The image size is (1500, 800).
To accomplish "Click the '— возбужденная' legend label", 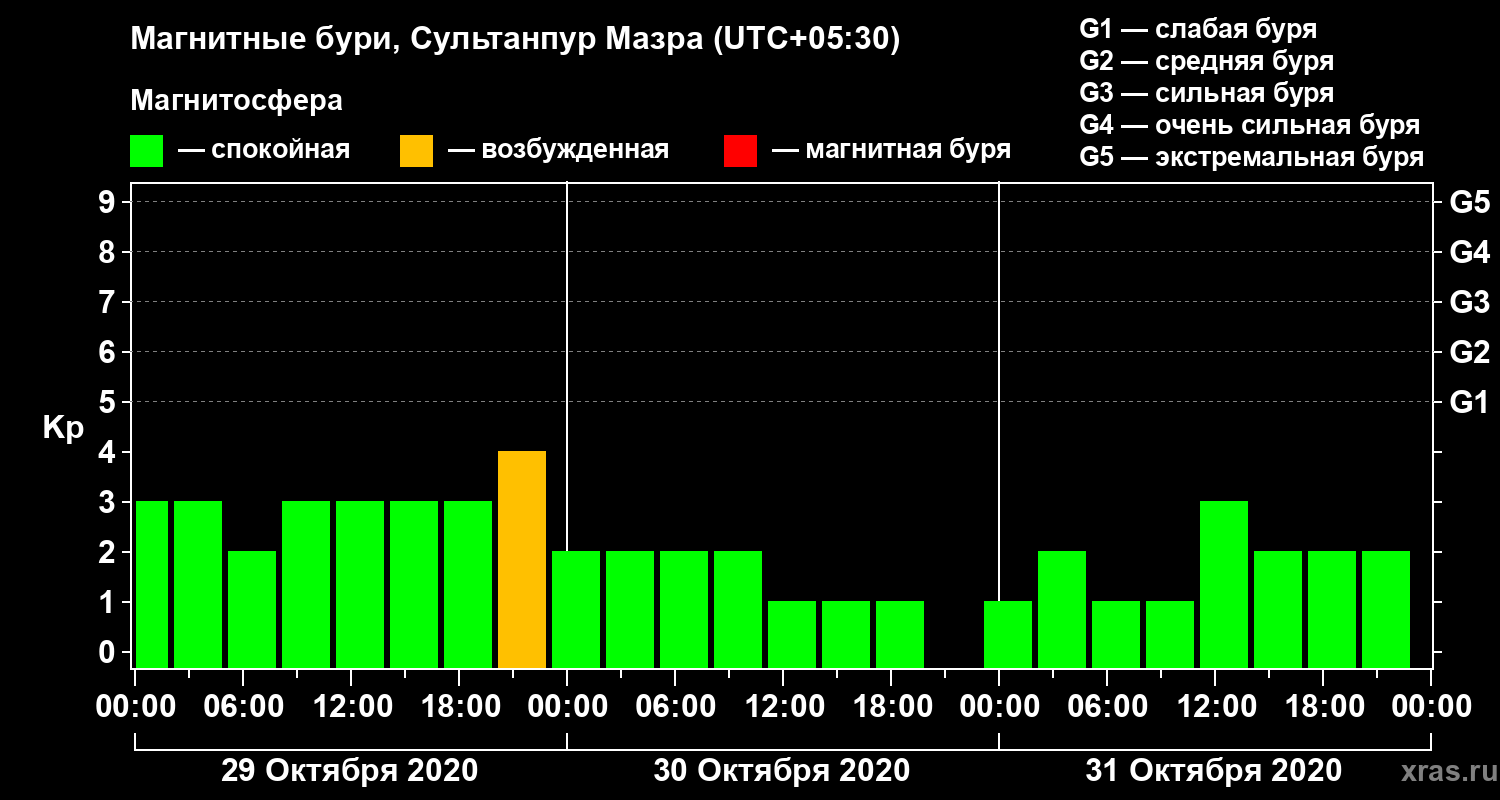I will coord(558,151).
